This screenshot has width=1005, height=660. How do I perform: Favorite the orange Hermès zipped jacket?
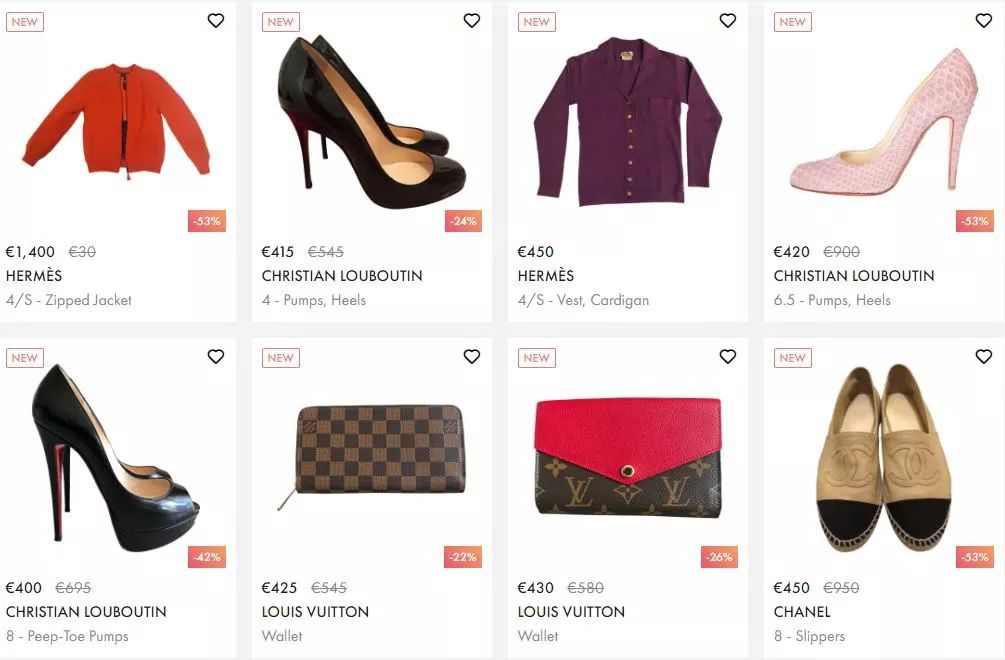216,21
